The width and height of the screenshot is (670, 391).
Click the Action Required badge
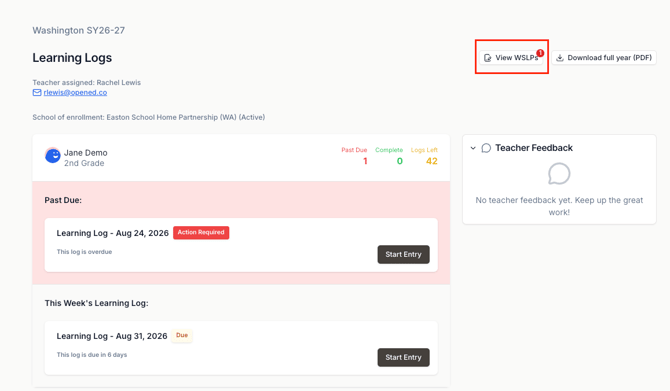coord(201,232)
